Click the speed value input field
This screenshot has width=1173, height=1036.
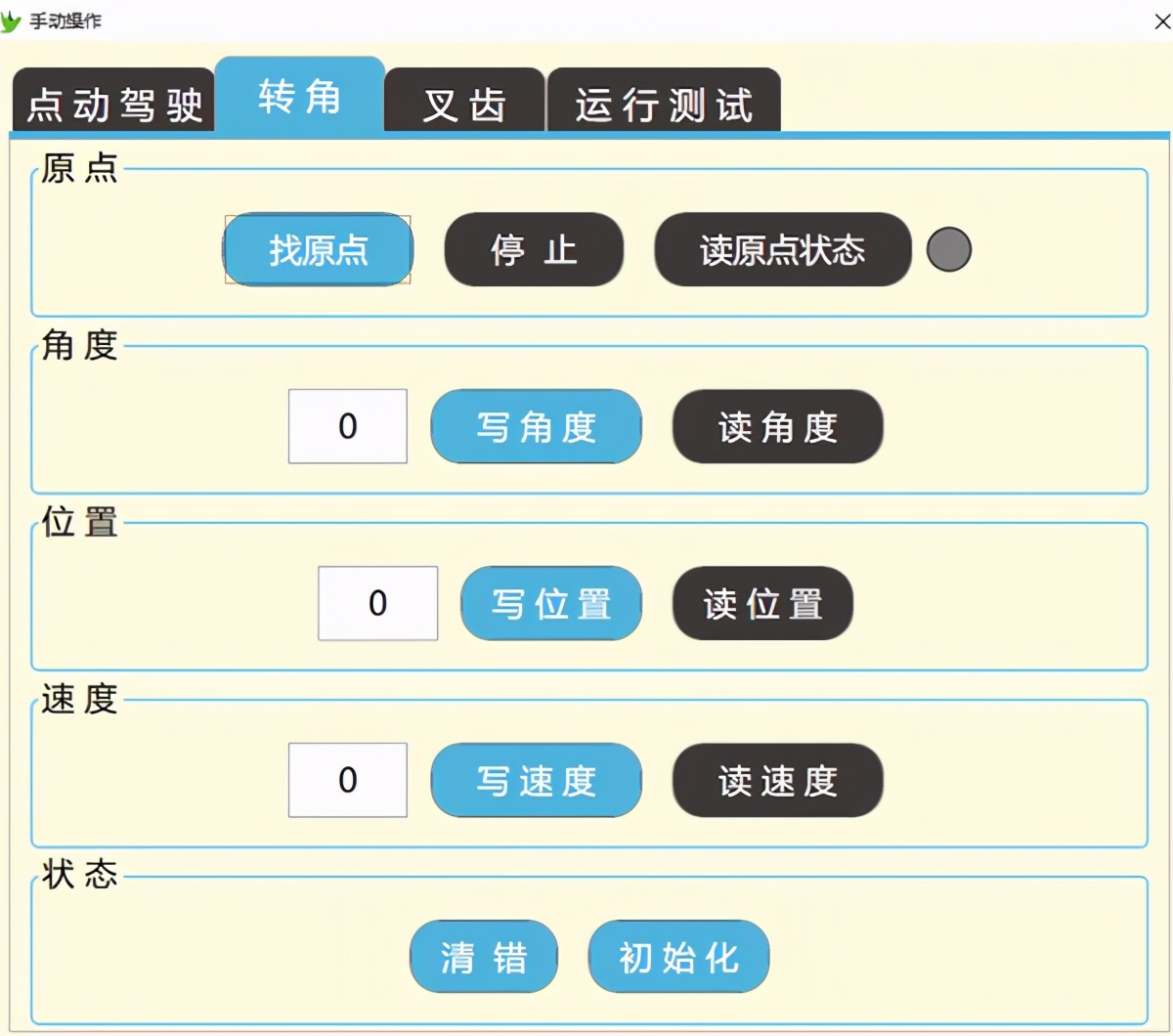(348, 780)
